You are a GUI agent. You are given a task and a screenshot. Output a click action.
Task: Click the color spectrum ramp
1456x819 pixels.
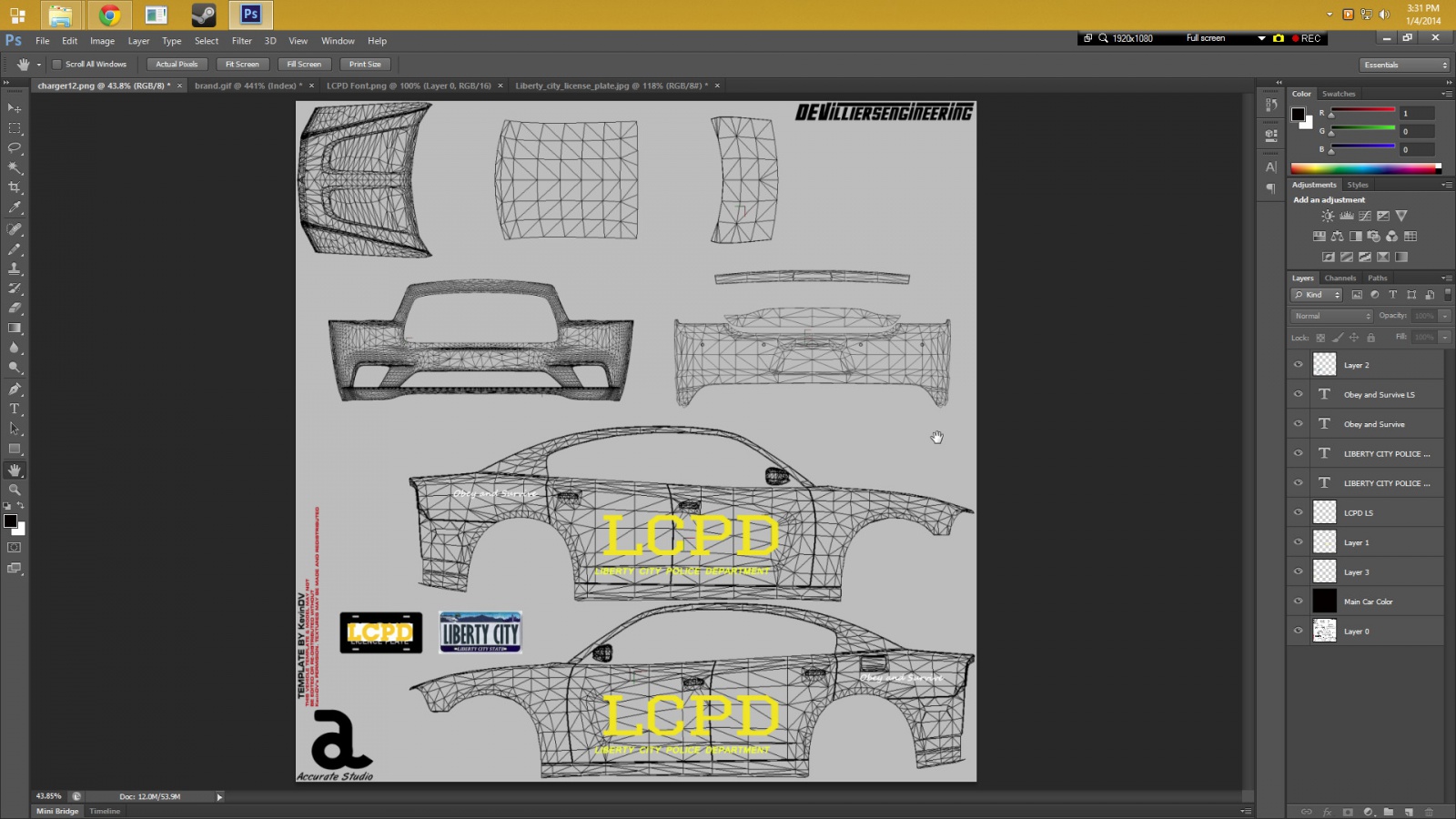1365,168
